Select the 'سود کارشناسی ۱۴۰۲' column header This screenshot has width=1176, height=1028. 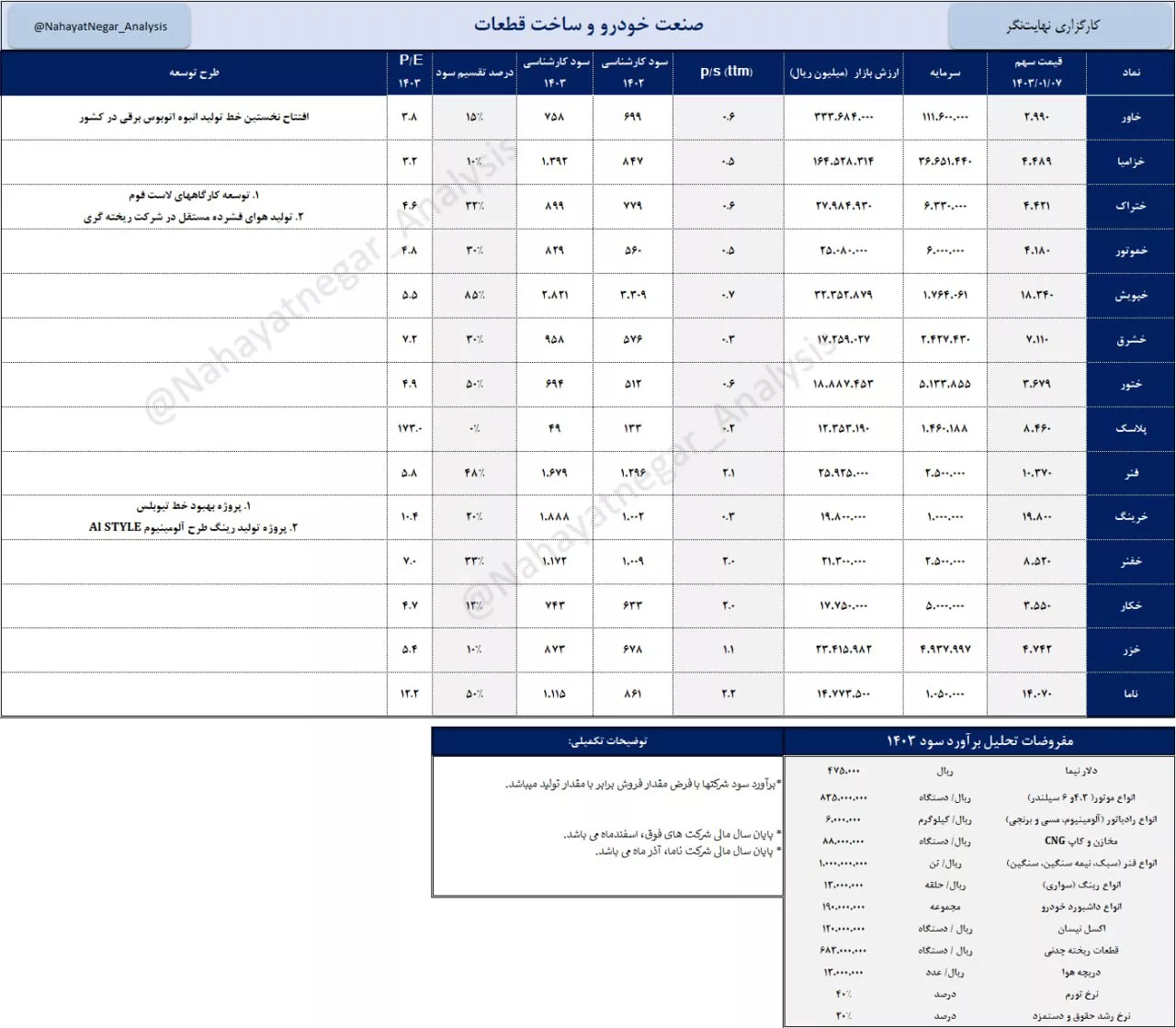[634, 73]
